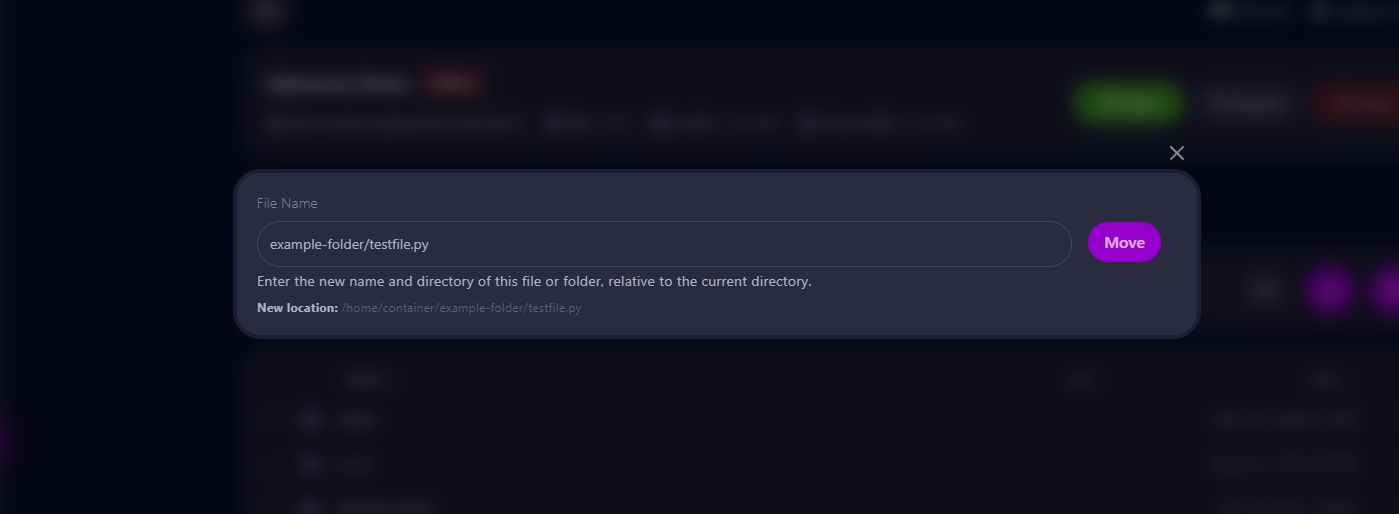1399x514 pixels.
Task: Click second folder icon in blurred file list
Action: pyautogui.click(x=310, y=464)
